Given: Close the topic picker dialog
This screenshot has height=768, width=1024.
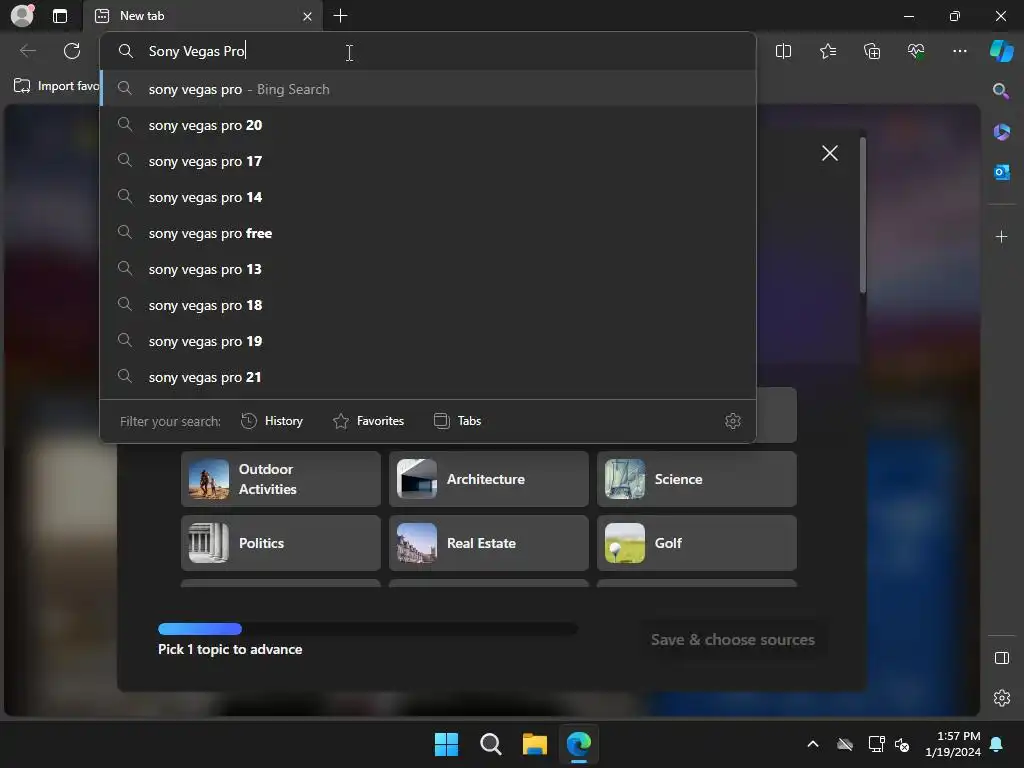Looking at the screenshot, I should point(829,153).
